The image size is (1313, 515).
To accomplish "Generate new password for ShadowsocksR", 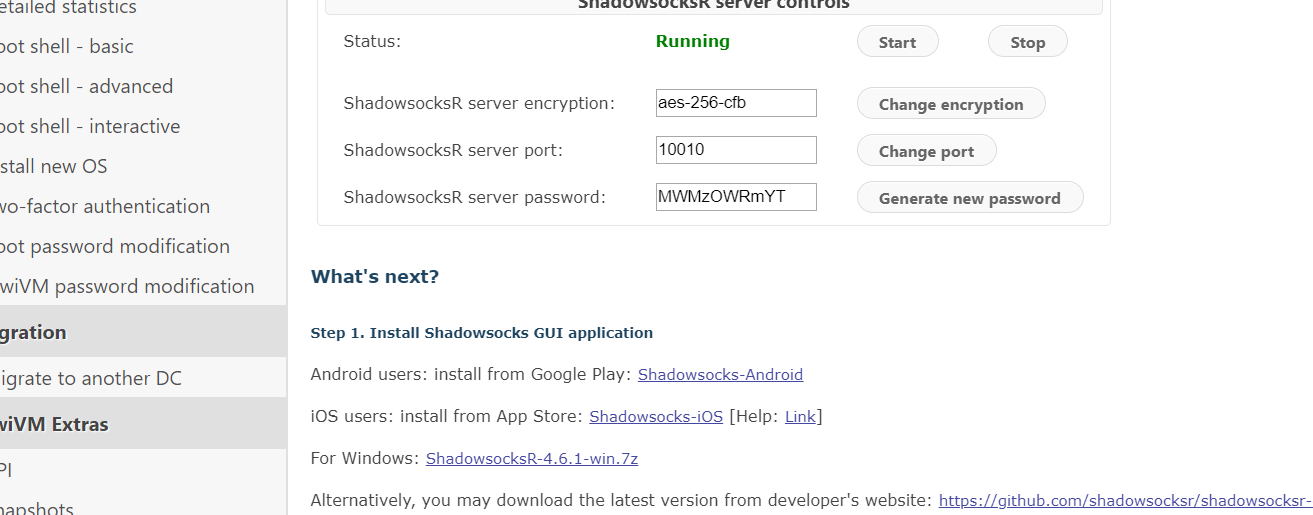I will click(x=969, y=198).
